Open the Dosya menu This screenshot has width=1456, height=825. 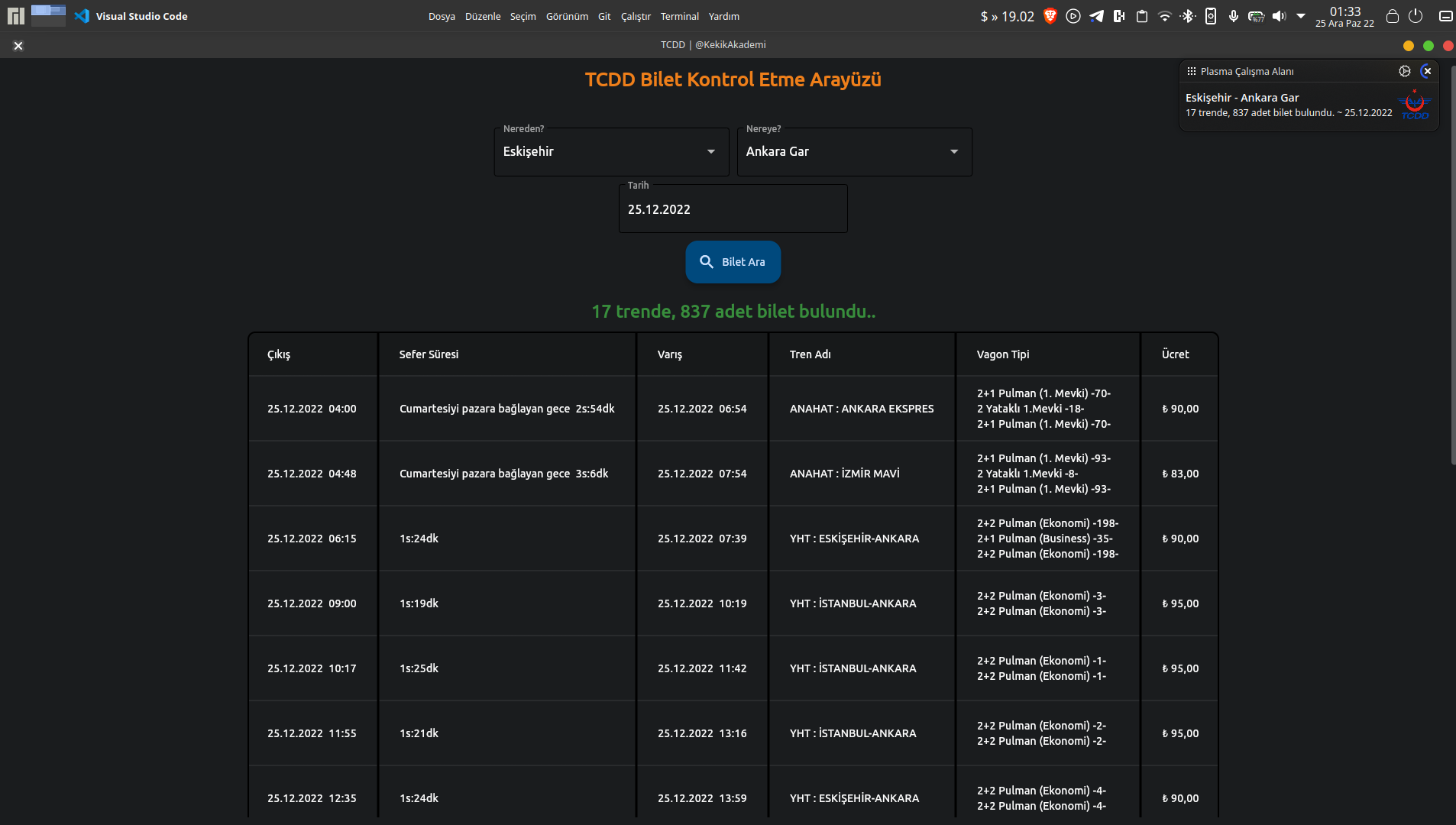(x=442, y=16)
